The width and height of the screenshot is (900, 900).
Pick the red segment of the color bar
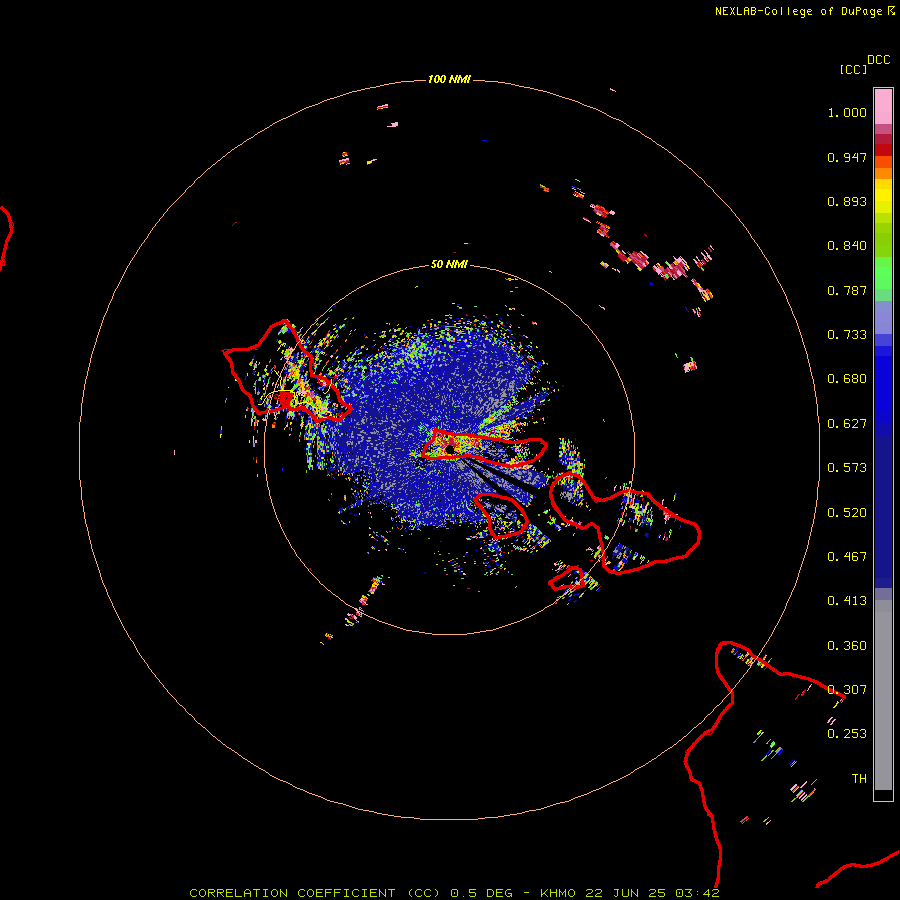point(883,149)
